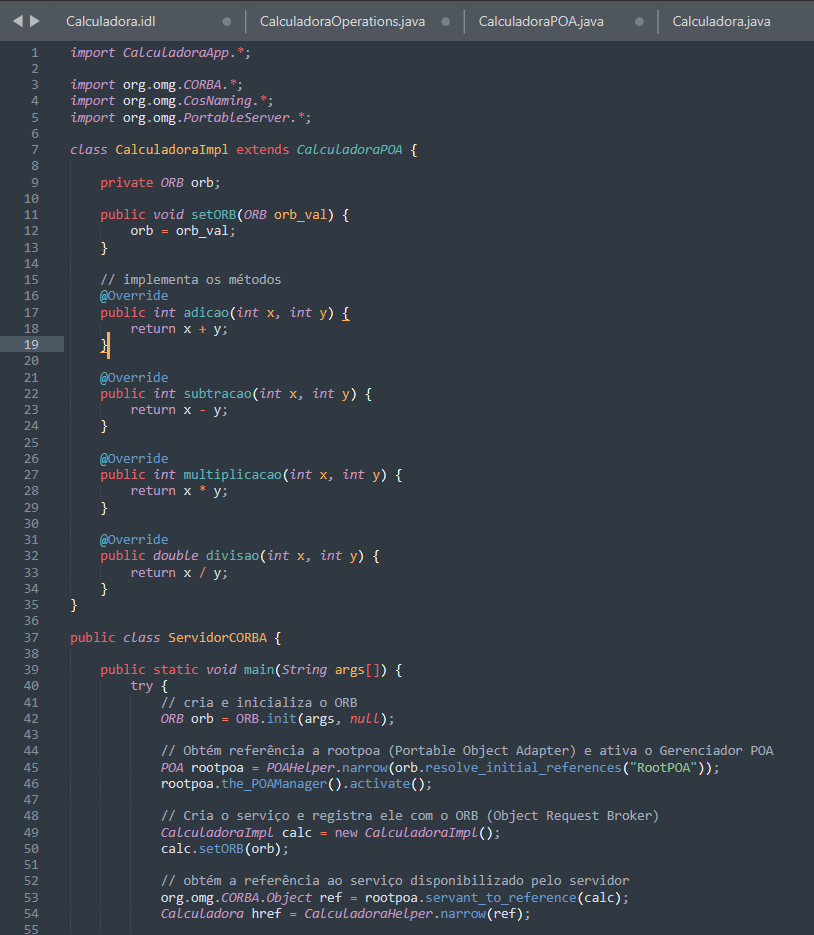Click the 'org.omg.PortableServer' import text

(x=206, y=117)
